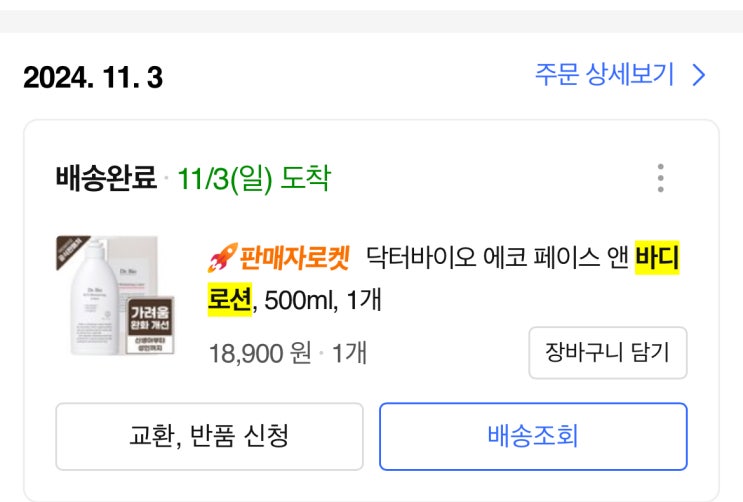The image size is (743, 502).
Task: Open the three-dot more options menu
Action: [x=660, y=177]
